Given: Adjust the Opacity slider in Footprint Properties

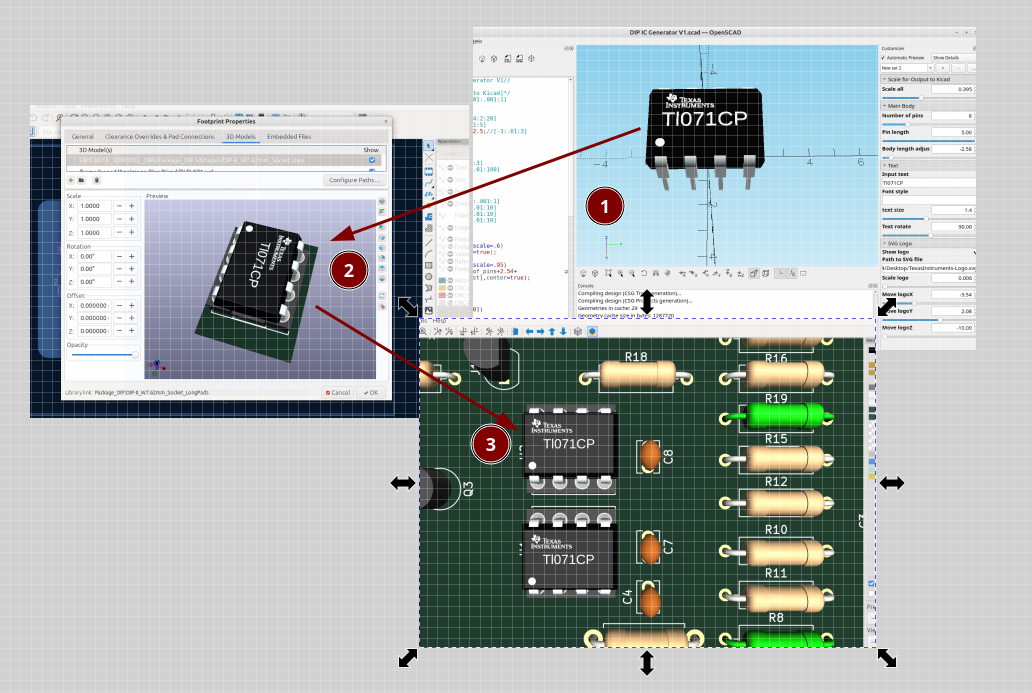Looking at the screenshot, I should 105,355.
